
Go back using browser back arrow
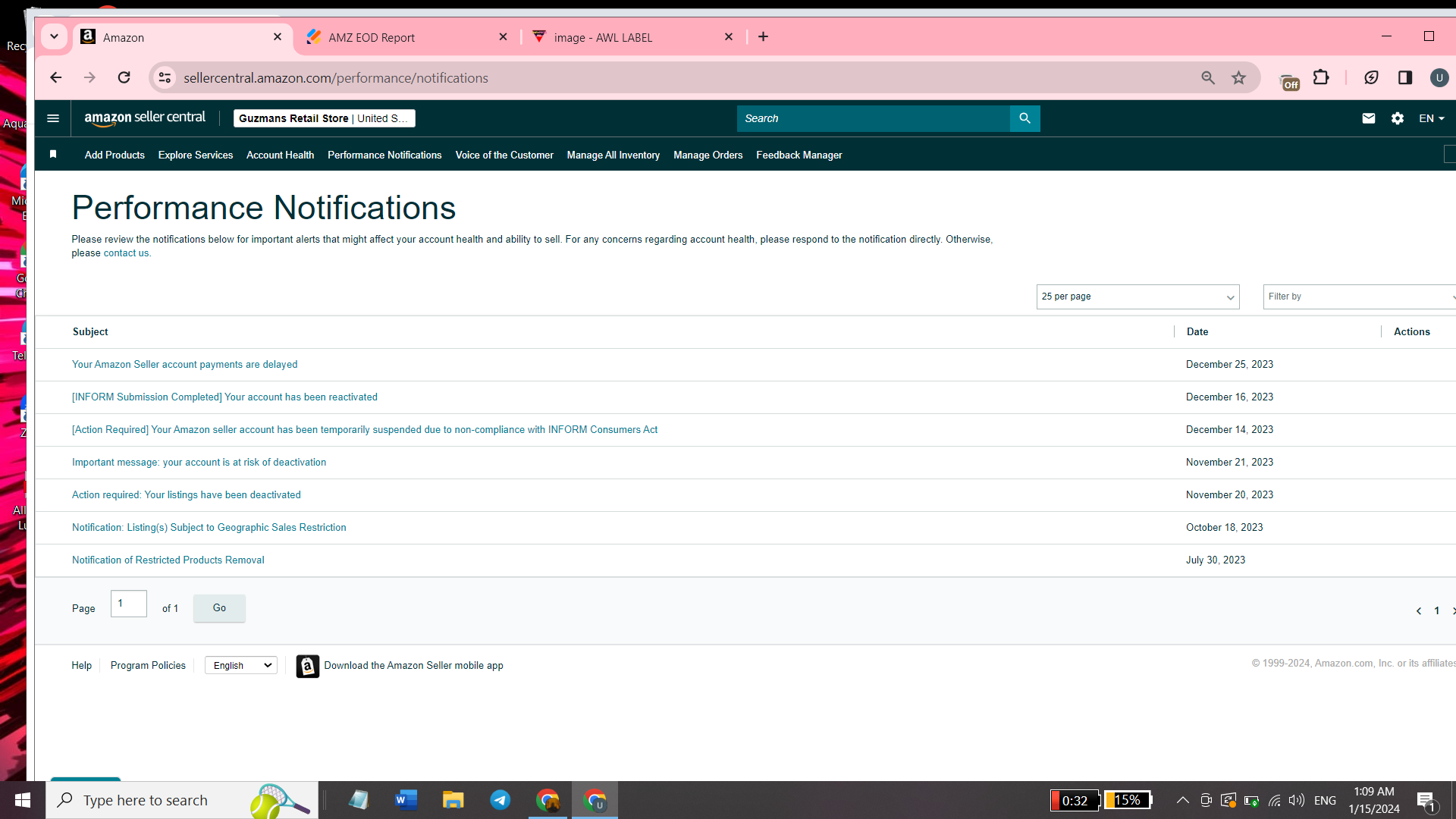pyautogui.click(x=55, y=77)
